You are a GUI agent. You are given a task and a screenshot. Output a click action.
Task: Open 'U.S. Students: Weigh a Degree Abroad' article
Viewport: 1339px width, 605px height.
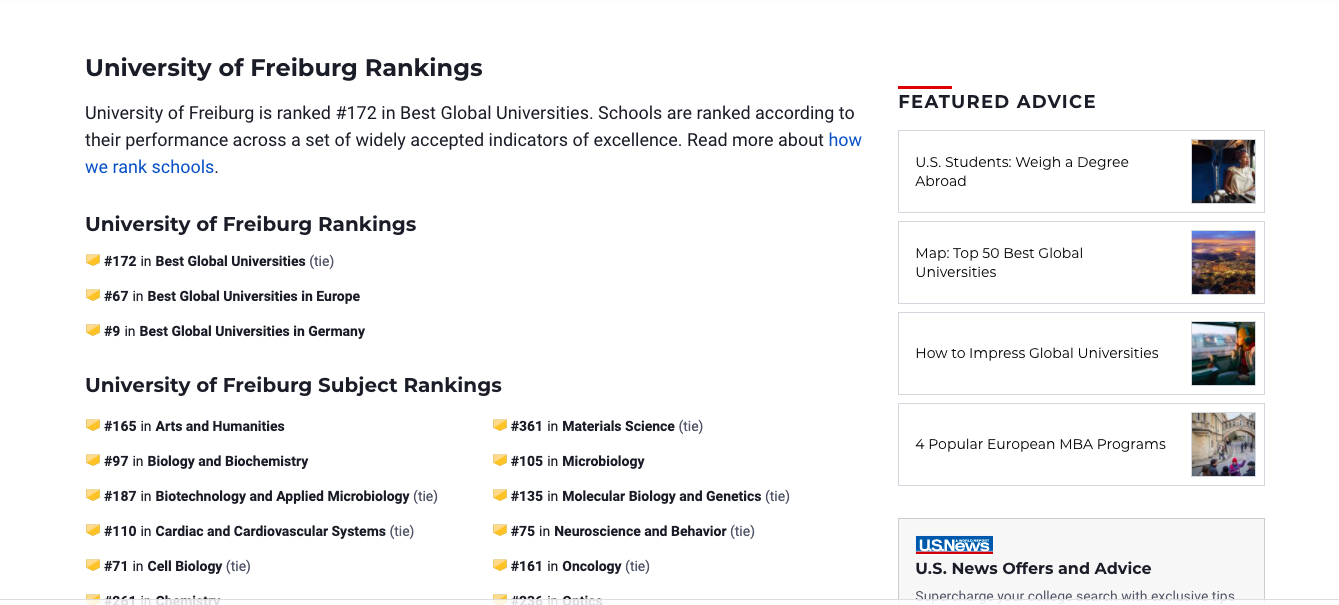click(1080, 171)
